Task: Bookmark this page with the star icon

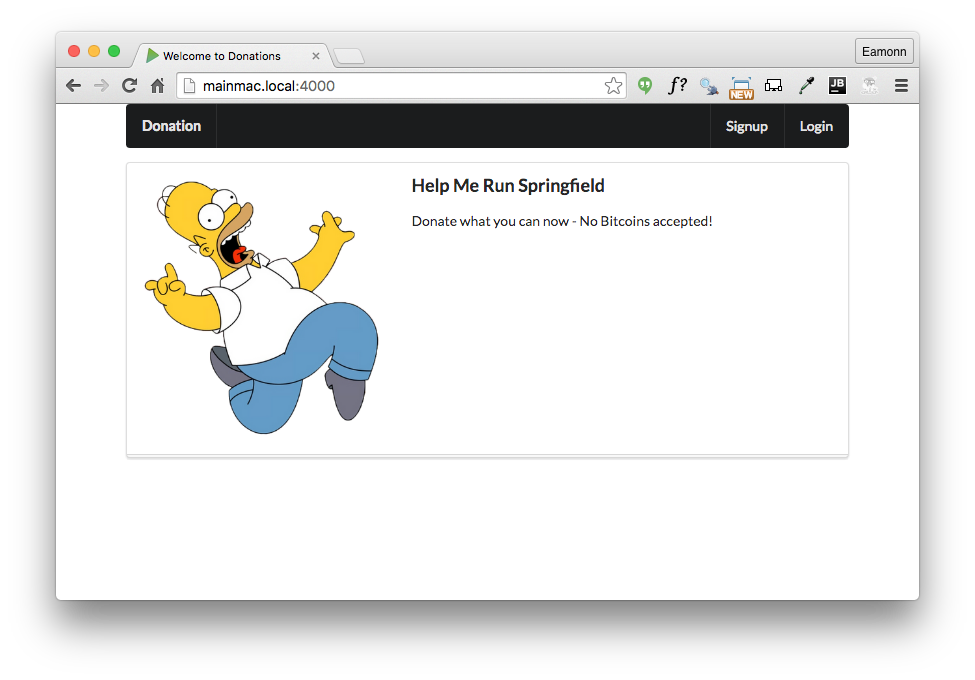Action: tap(613, 86)
